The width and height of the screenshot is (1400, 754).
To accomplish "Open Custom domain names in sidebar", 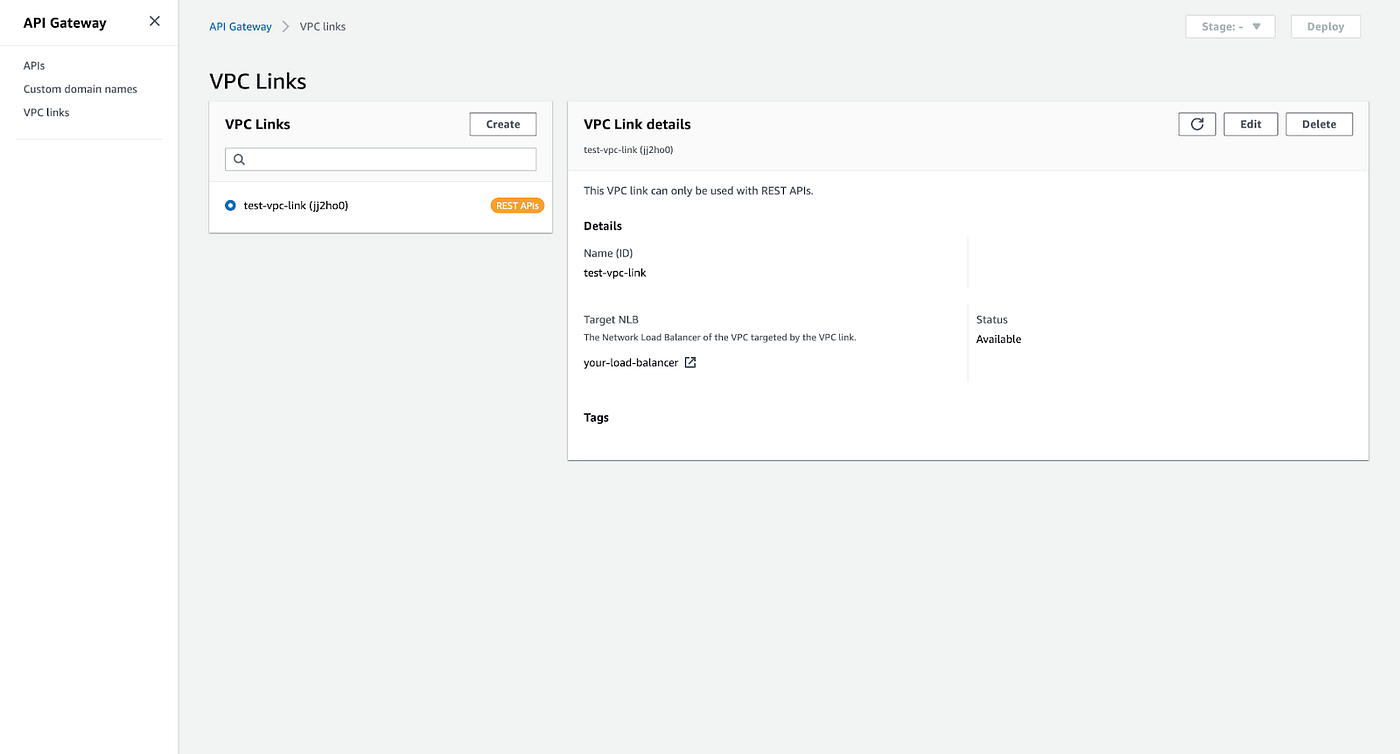I will [80, 89].
